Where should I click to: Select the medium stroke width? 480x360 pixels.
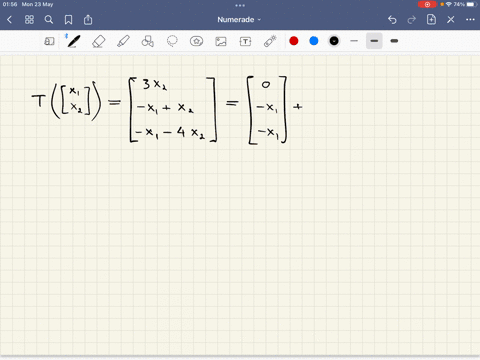click(x=374, y=41)
